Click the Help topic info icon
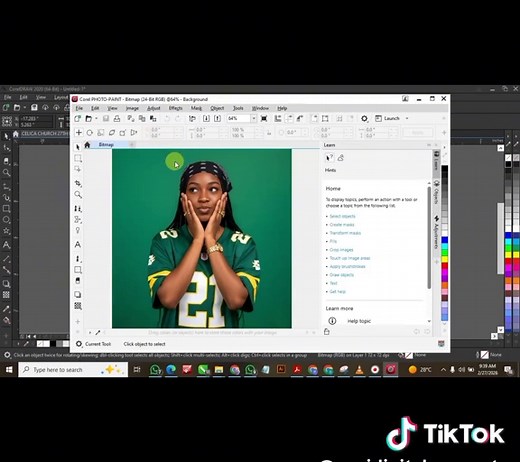Image resolution: width=520 pixels, height=462 pixels. [332, 321]
